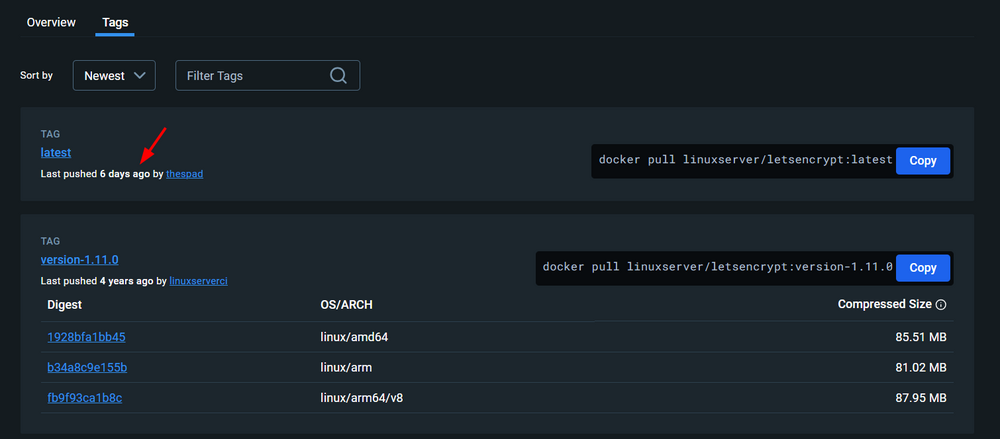
Task: Open the Overview tab
Action: coord(51,22)
